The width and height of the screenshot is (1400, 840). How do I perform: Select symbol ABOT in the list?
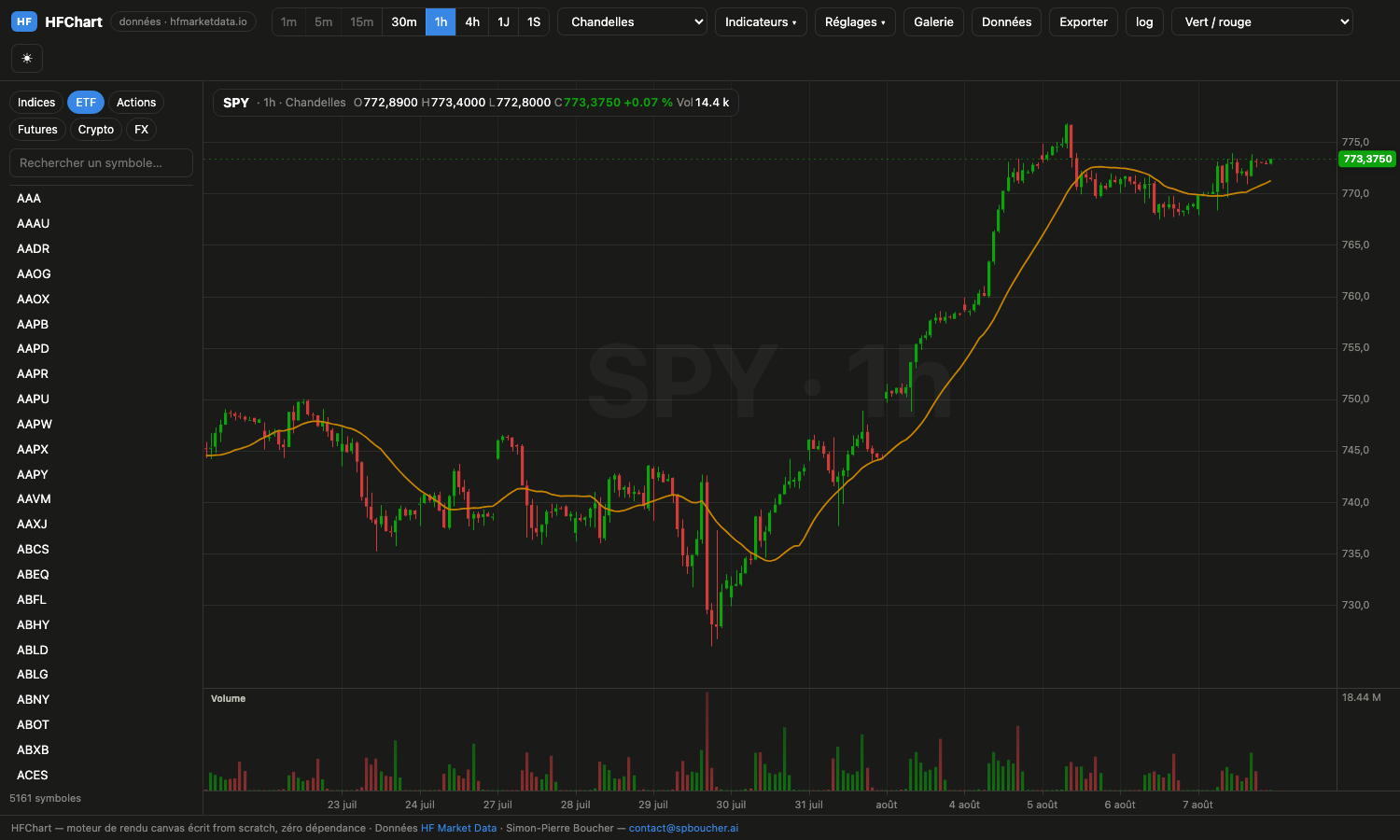(x=101, y=724)
